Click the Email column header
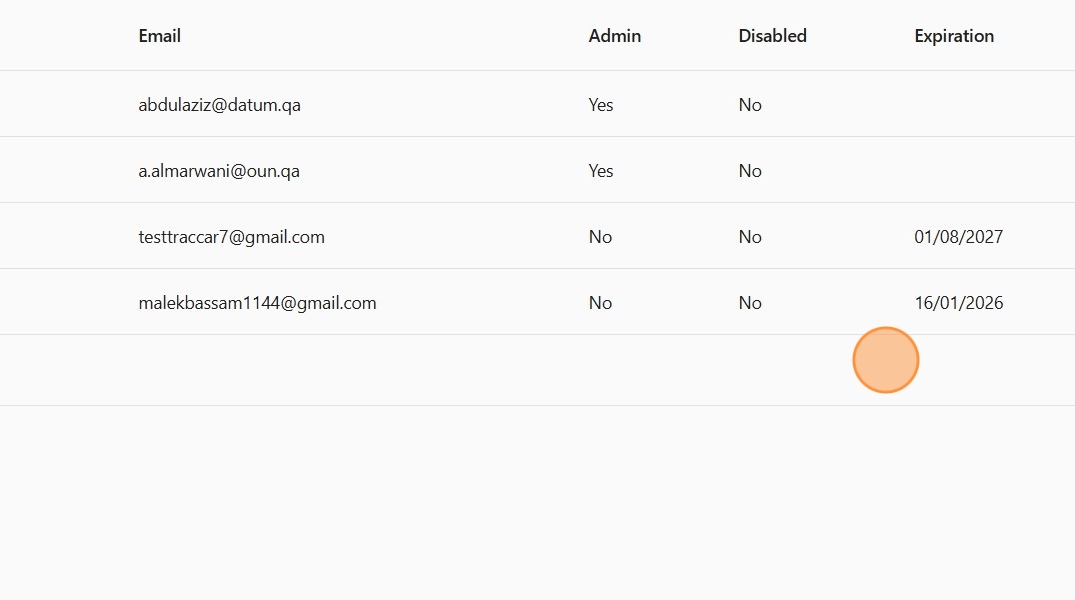The image size is (1075, 600). pyautogui.click(x=160, y=36)
